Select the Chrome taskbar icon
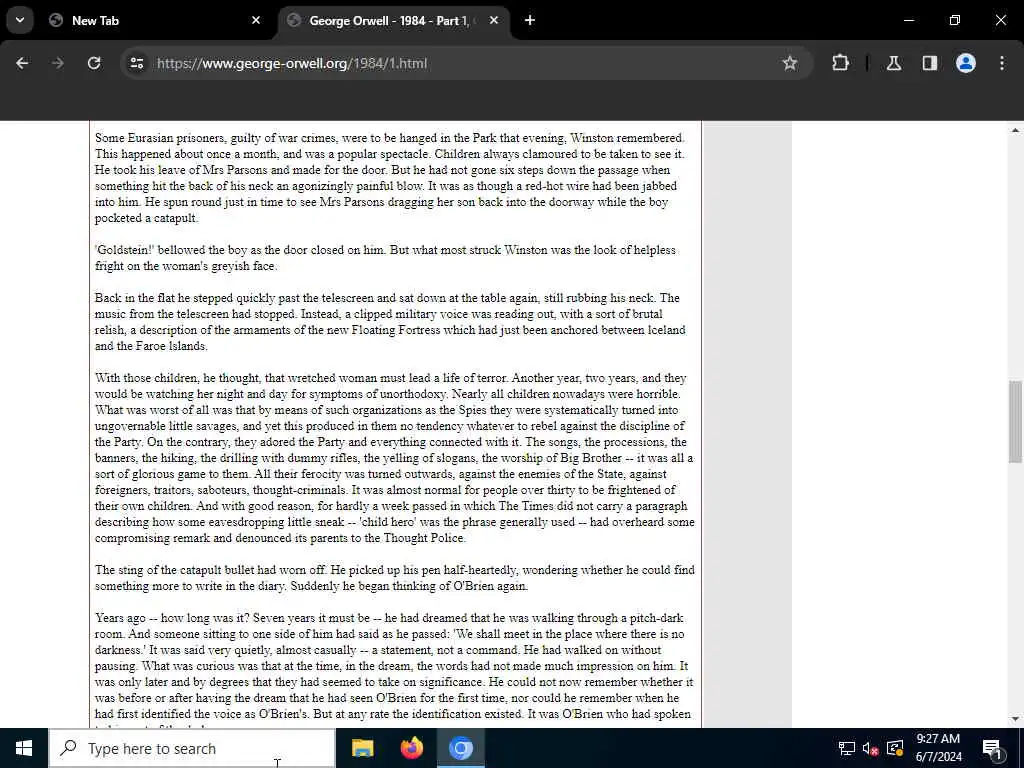 tap(460, 748)
